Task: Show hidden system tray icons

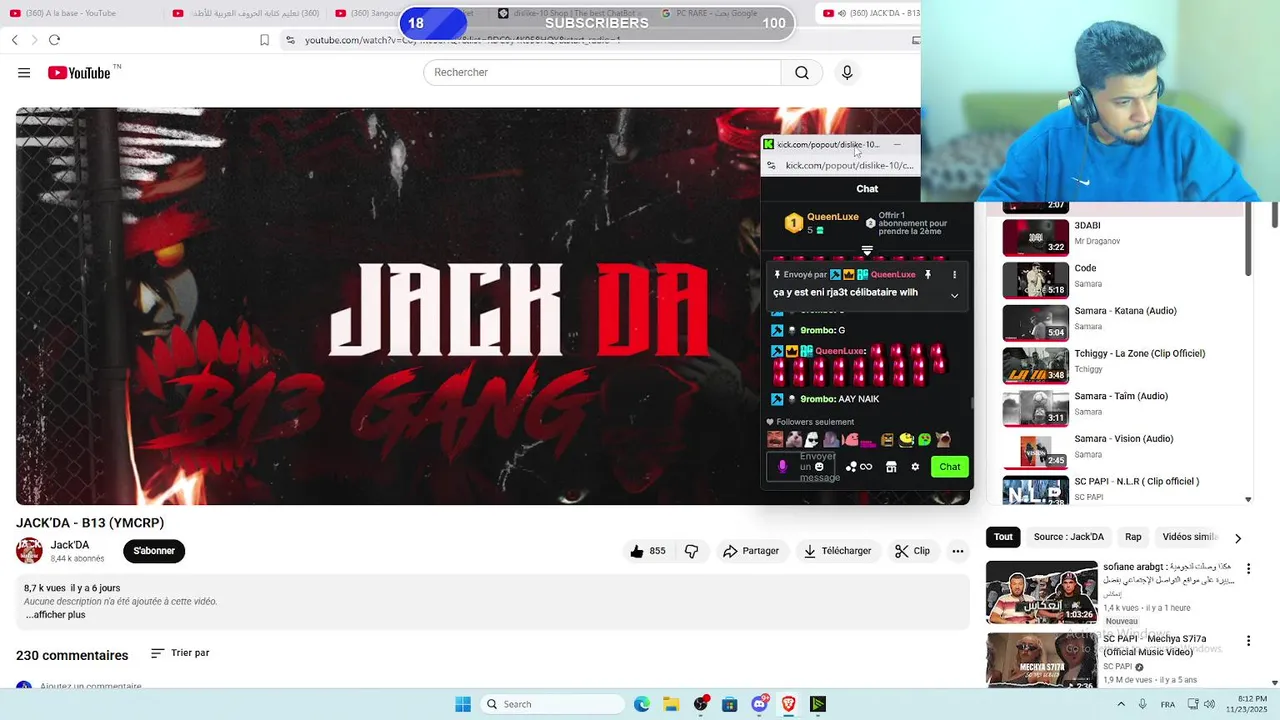Action: pos(1121,704)
